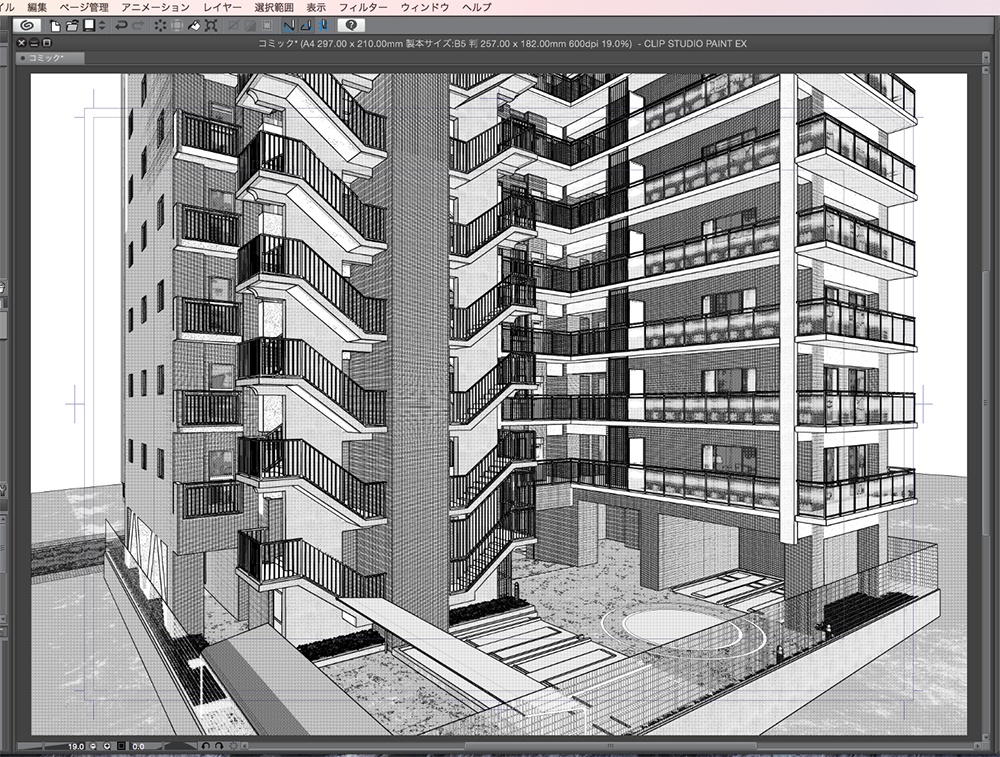Click the rotate canvas left icon
Image resolution: width=1000 pixels, height=757 pixels.
point(205,744)
